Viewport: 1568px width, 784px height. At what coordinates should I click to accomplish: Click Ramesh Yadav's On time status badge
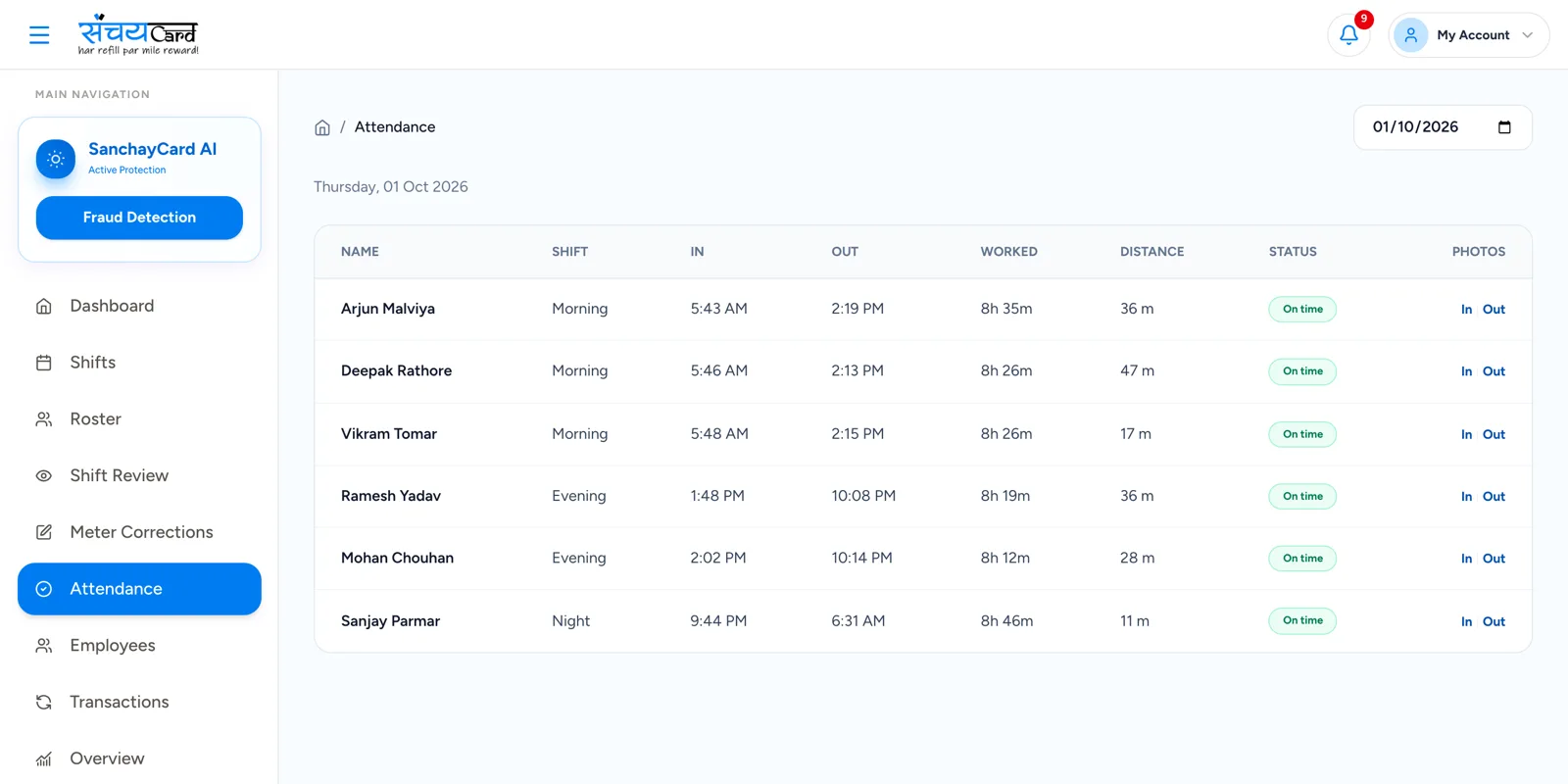coord(1302,496)
